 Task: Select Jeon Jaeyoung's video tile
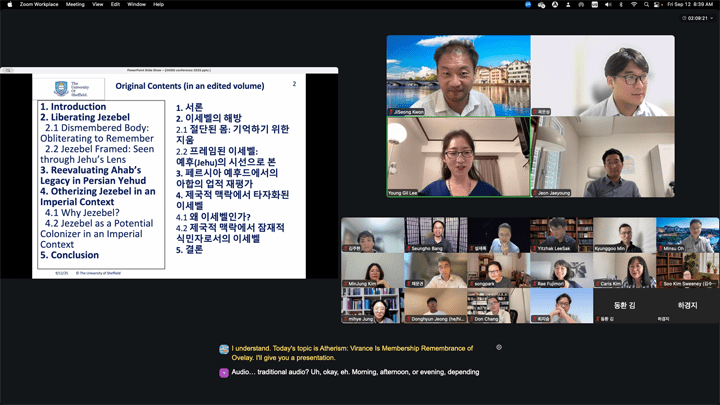click(602, 156)
